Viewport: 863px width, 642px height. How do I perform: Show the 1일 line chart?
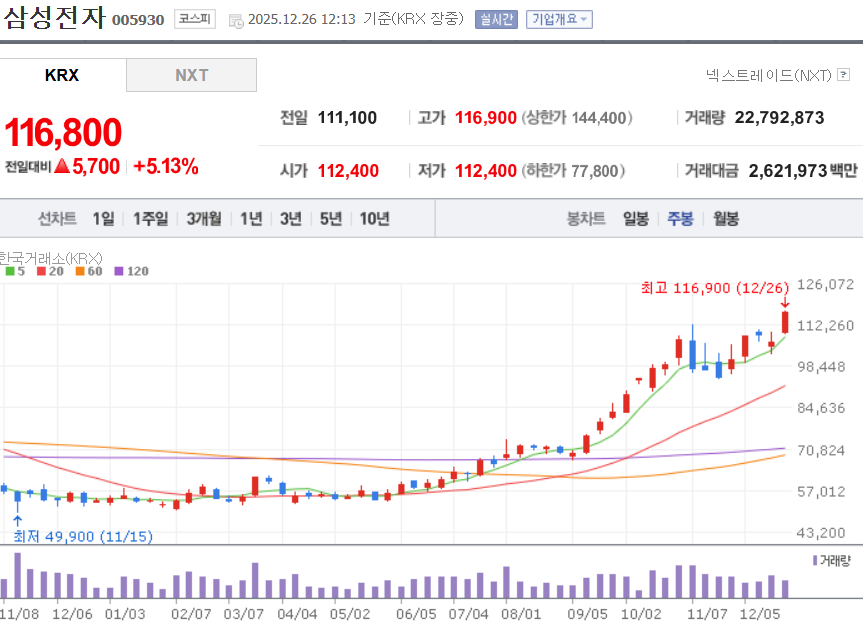103,219
